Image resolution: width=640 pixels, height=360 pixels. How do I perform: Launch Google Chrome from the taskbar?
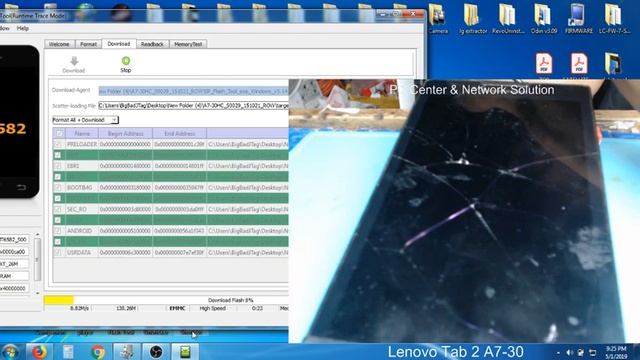coord(98,351)
